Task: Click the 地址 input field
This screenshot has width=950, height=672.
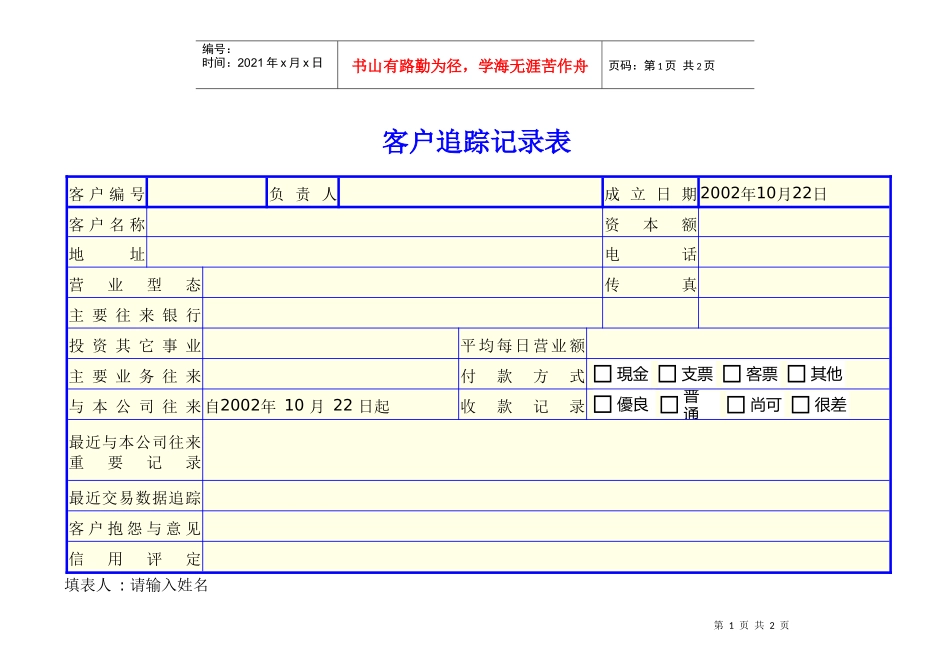Action: [x=374, y=252]
